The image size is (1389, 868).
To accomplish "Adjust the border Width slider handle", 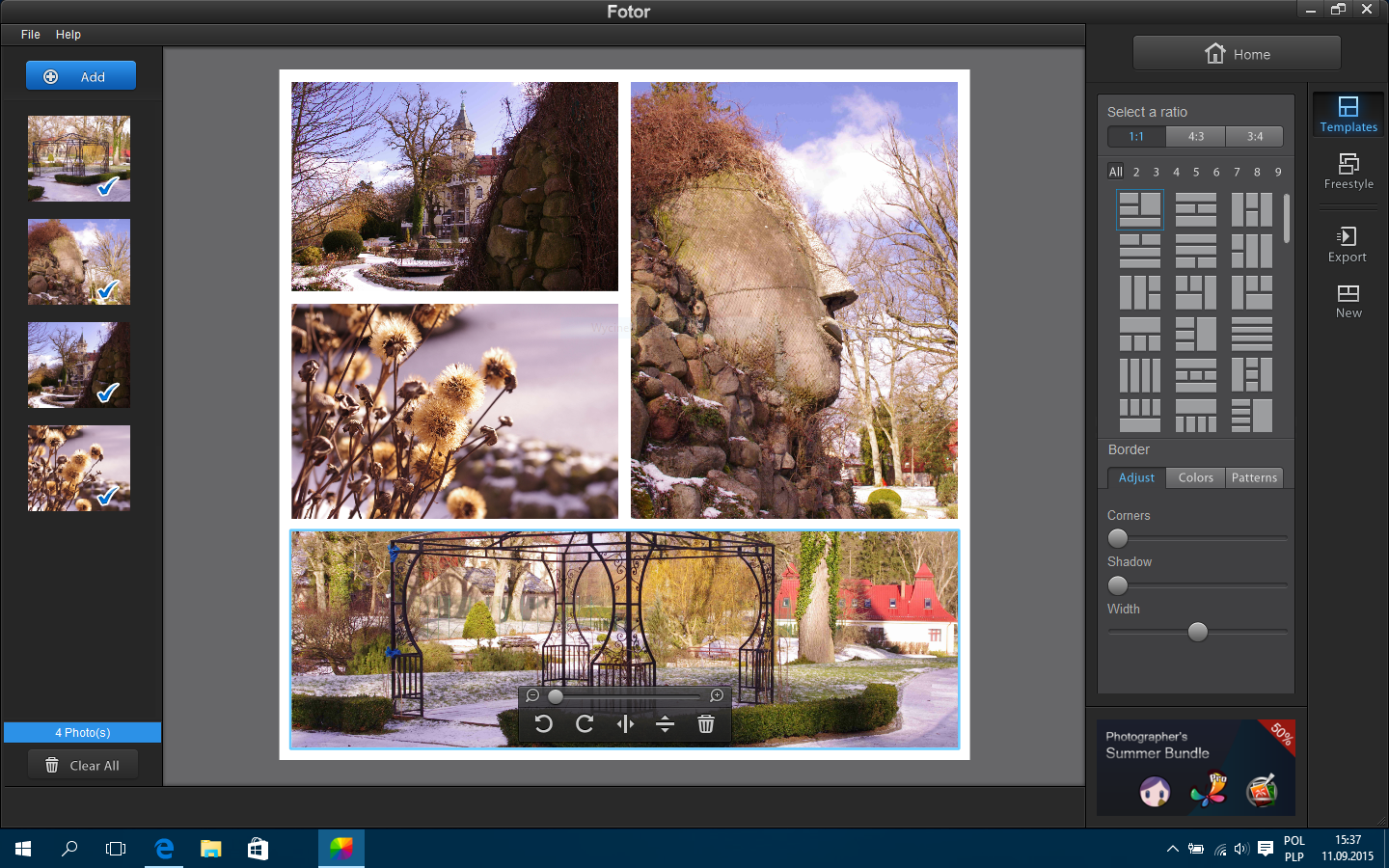I will 1198,632.
